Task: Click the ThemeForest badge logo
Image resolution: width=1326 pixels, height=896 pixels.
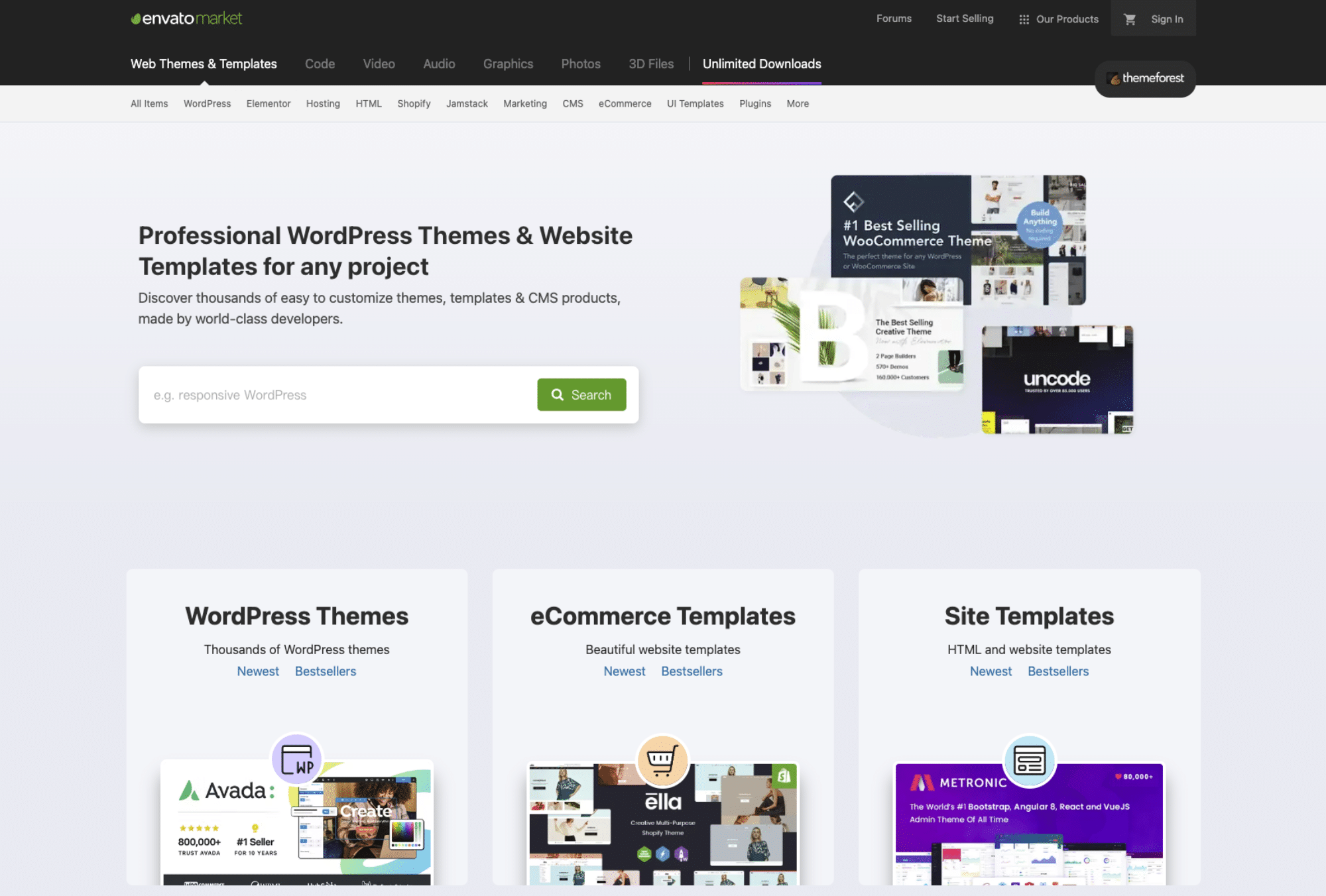Action: click(1145, 78)
